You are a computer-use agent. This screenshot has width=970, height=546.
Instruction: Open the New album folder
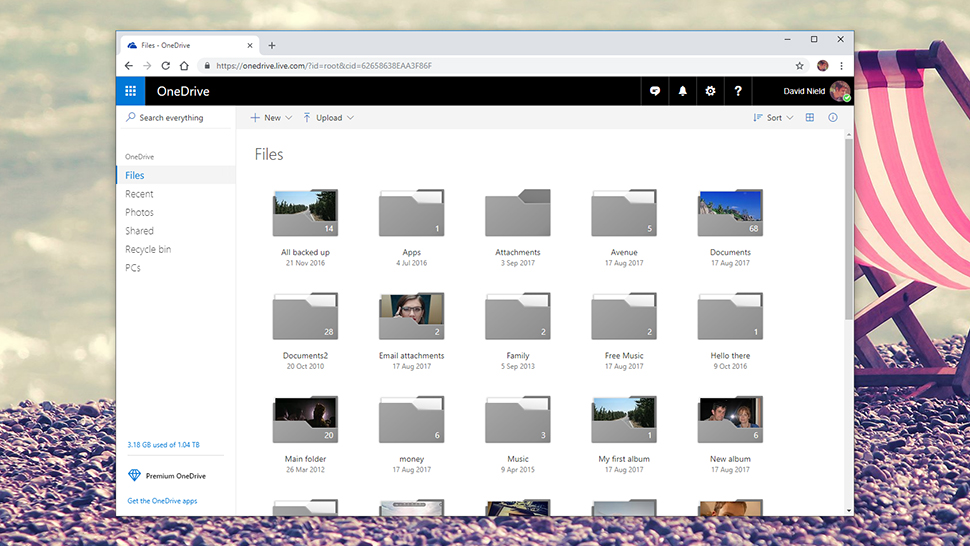pos(730,419)
